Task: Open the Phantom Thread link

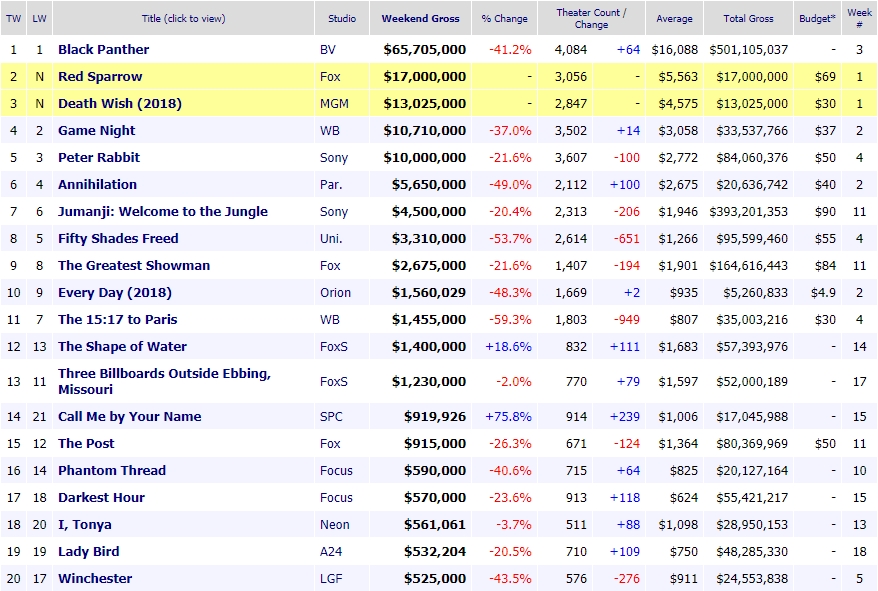Action: tap(112, 471)
